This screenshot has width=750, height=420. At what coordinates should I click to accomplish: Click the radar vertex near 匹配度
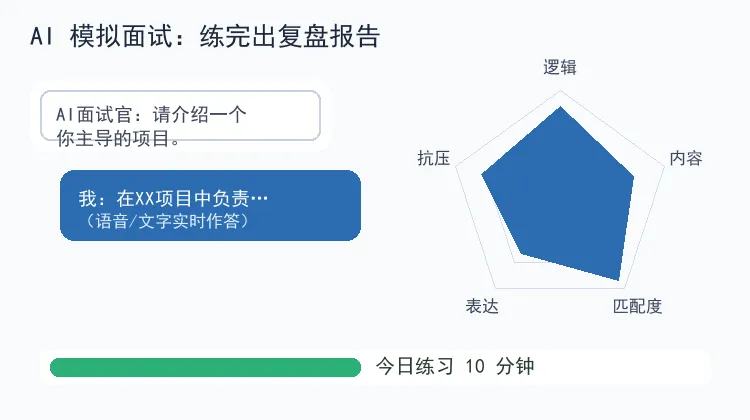point(619,280)
